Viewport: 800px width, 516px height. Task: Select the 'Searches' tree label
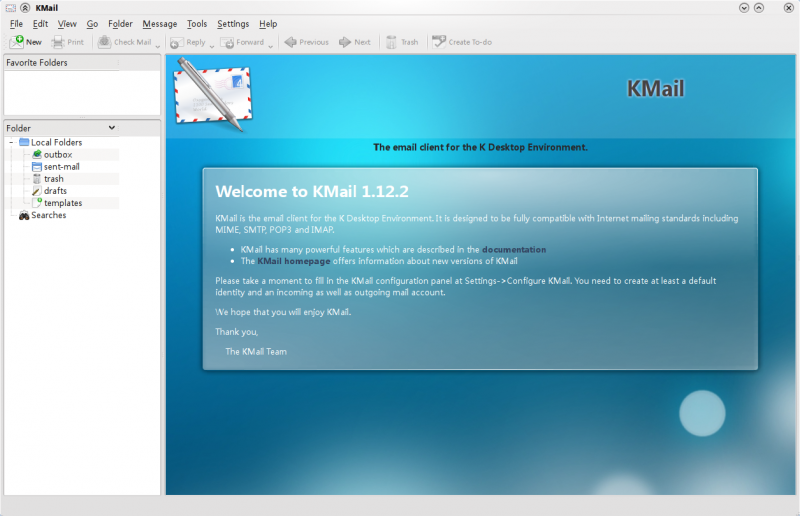coord(48,215)
